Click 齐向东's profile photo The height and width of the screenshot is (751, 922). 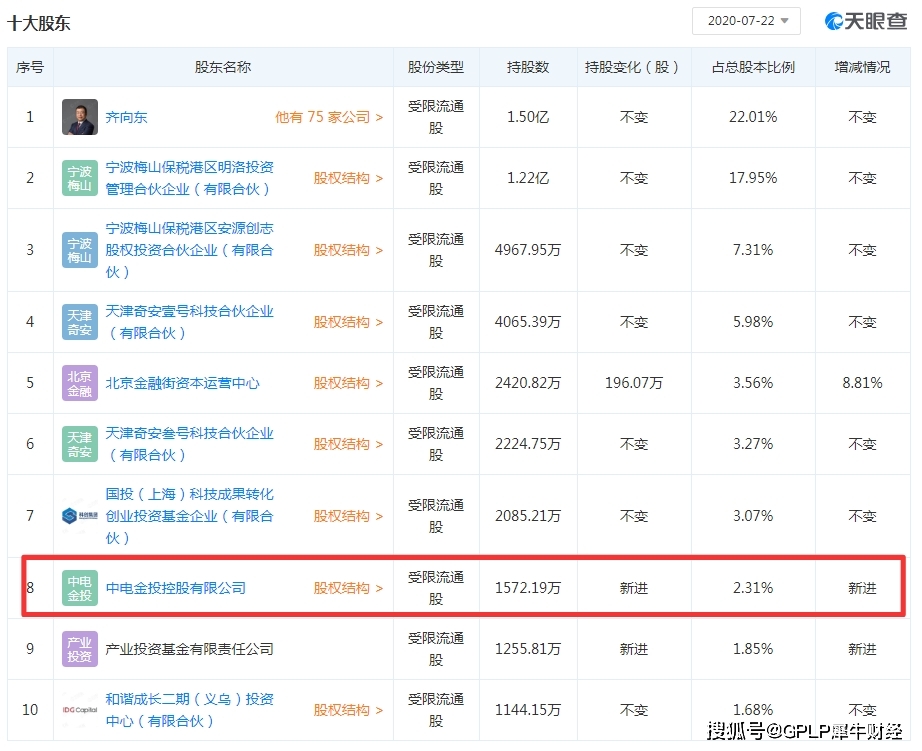[x=78, y=116]
